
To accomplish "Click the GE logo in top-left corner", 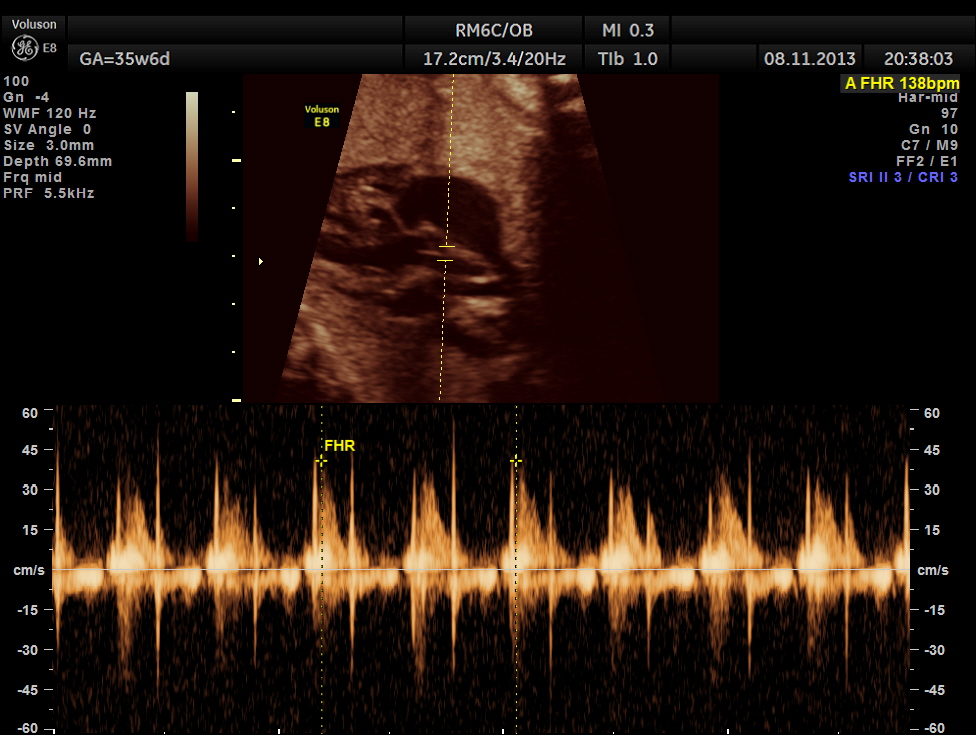I will [25, 47].
